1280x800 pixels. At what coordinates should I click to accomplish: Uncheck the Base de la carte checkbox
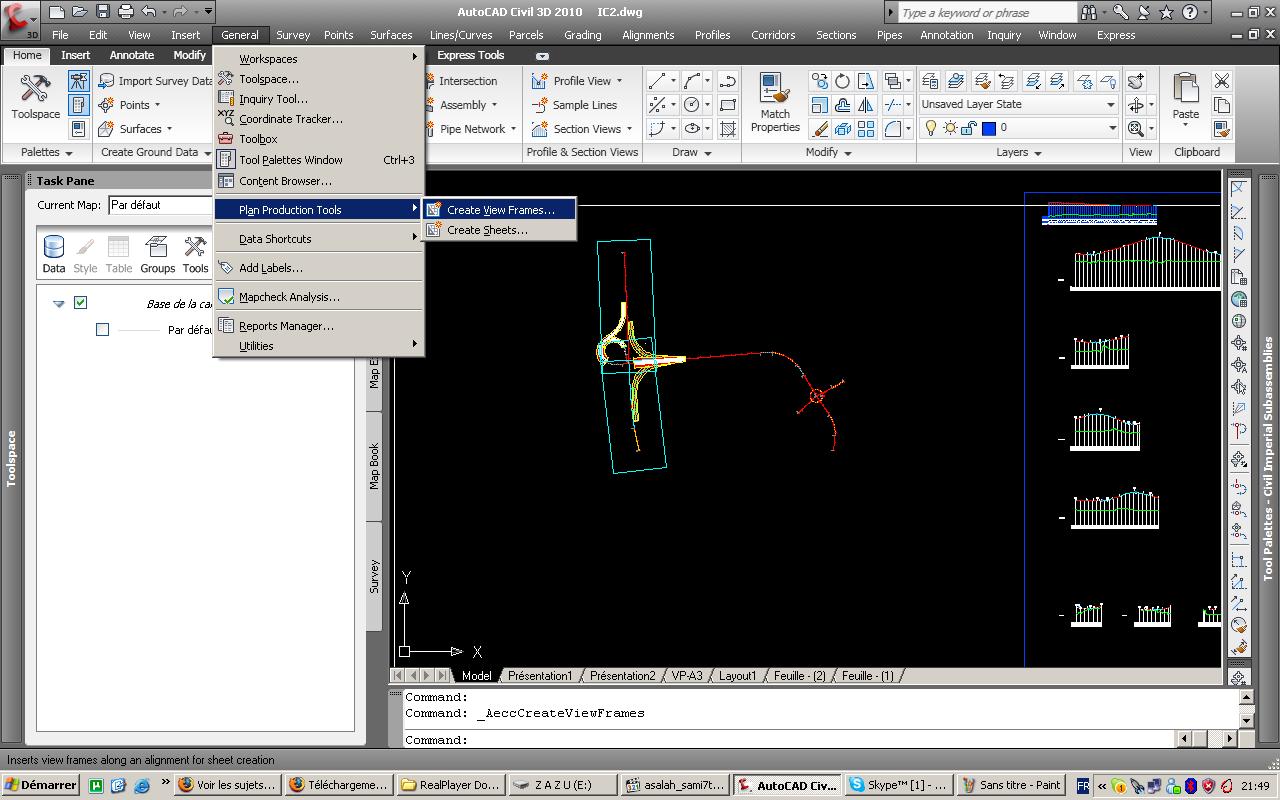point(81,303)
